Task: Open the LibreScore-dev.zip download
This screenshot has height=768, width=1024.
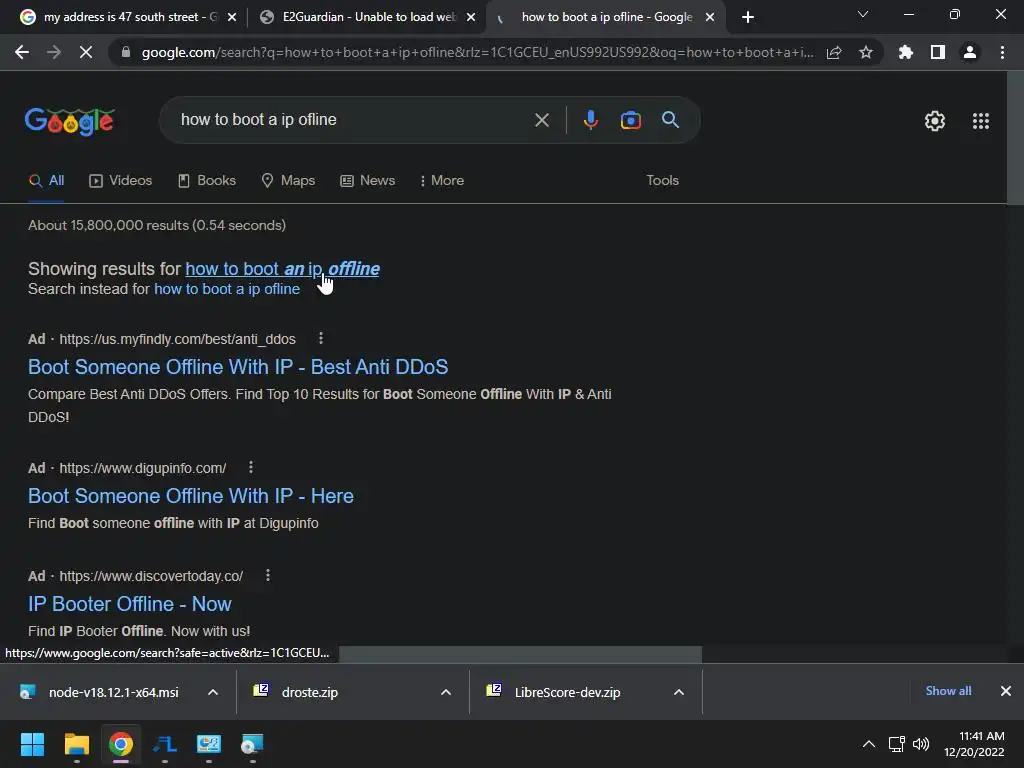Action: pyautogui.click(x=568, y=692)
